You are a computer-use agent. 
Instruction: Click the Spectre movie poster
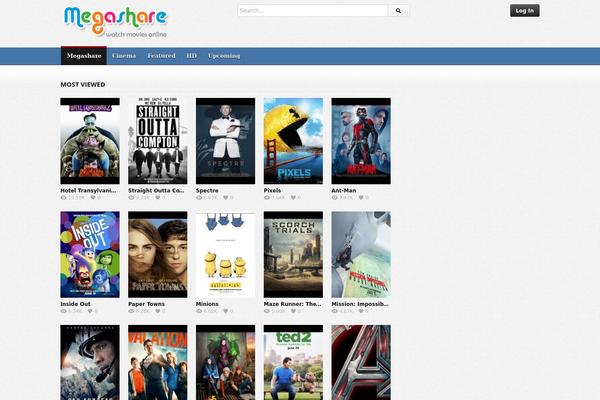click(225, 141)
